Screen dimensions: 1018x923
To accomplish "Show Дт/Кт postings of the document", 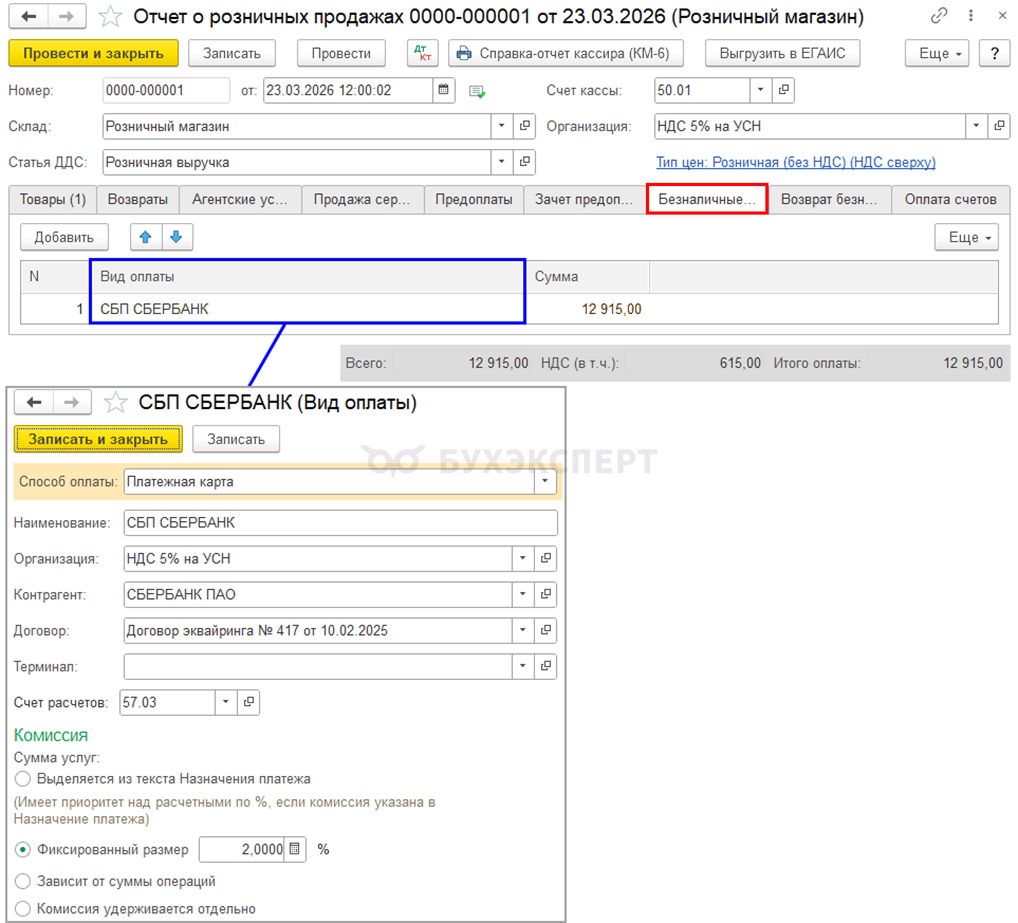I will coord(423,53).
